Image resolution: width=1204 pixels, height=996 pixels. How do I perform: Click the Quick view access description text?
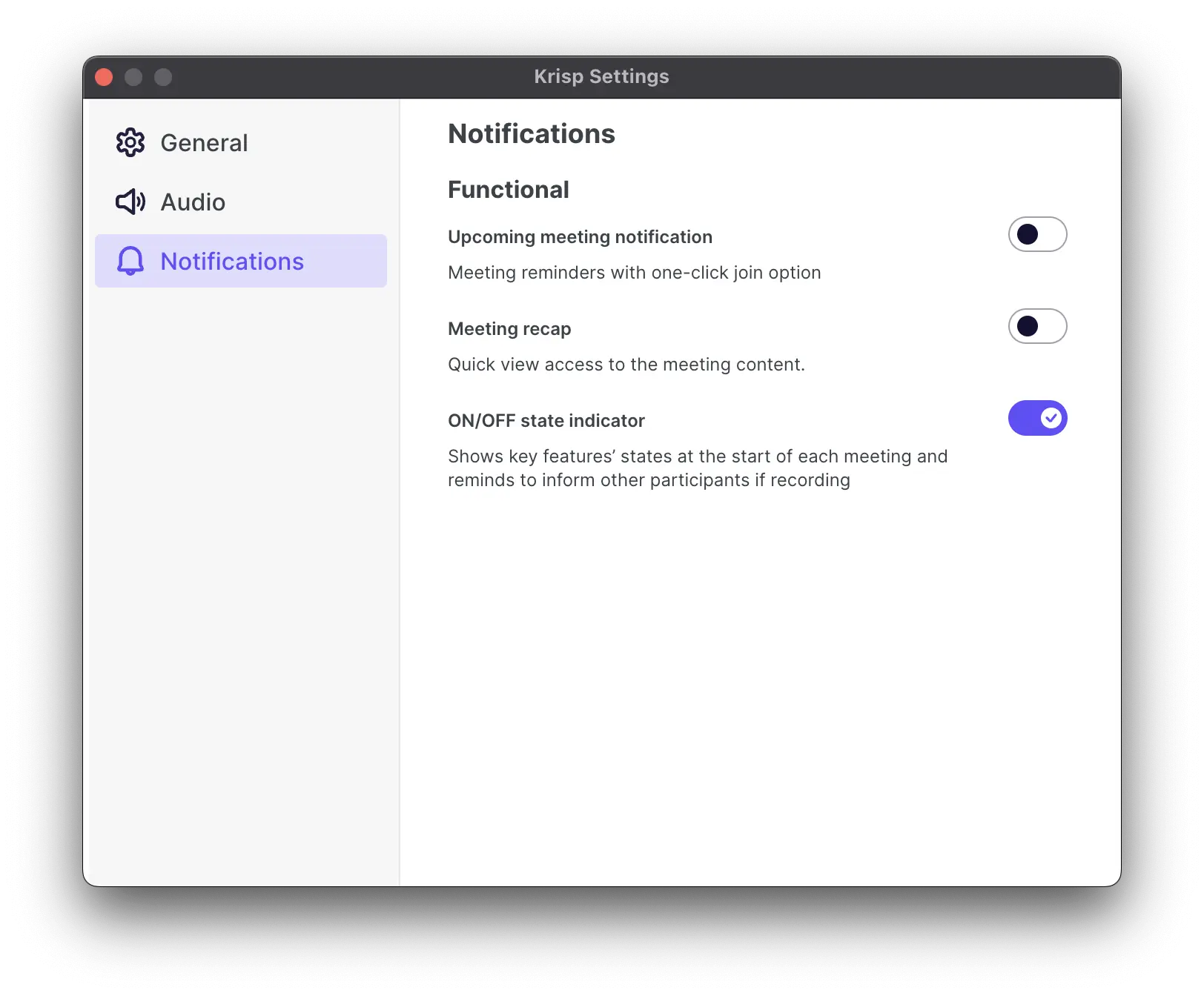tap(626, 365)
